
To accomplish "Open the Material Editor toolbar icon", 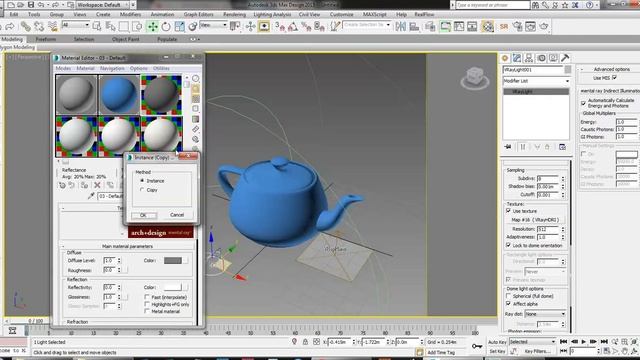I will point(487,27).
